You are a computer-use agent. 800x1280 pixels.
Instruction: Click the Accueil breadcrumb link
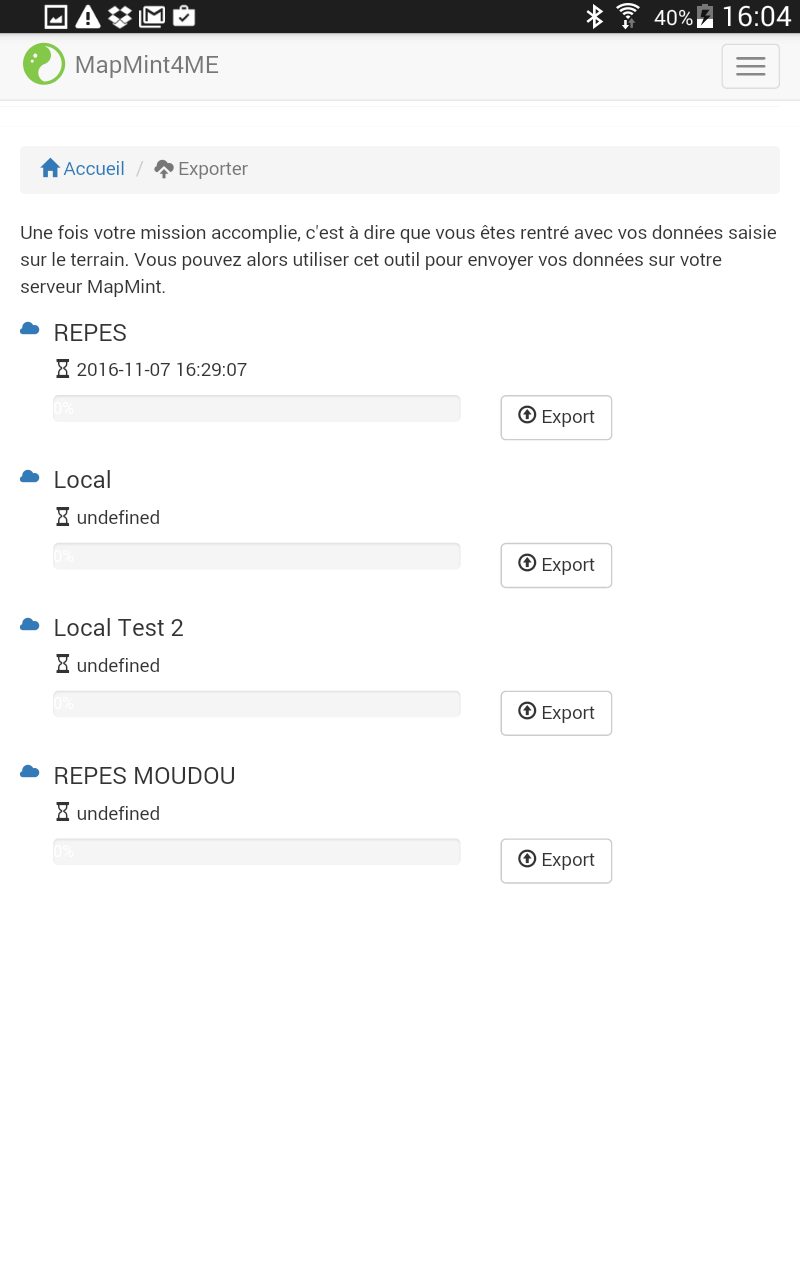[94, 169]
